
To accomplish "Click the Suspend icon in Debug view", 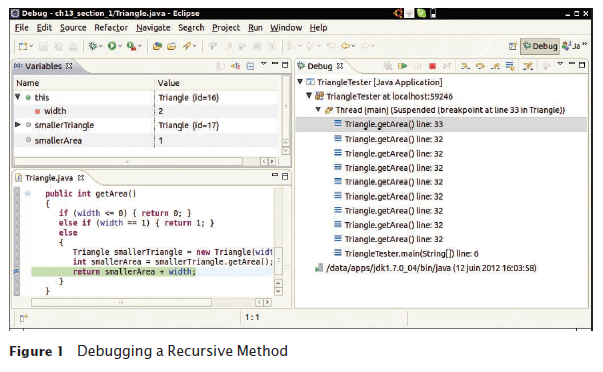I will [x=418, y=66].
